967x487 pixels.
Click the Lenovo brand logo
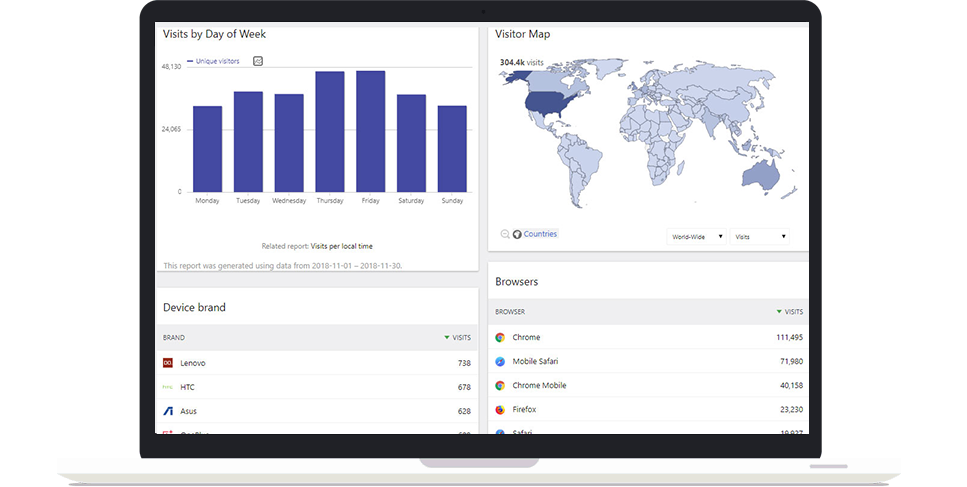point(168,363)
